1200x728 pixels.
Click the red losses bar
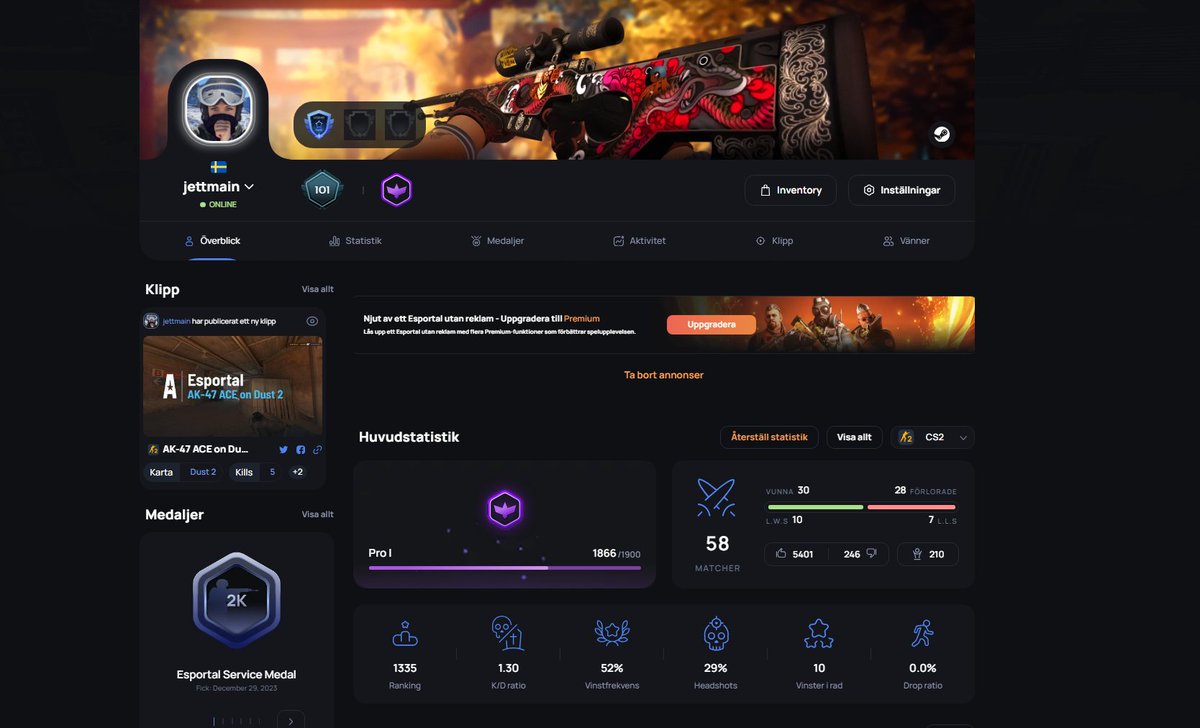coord(911,507)
